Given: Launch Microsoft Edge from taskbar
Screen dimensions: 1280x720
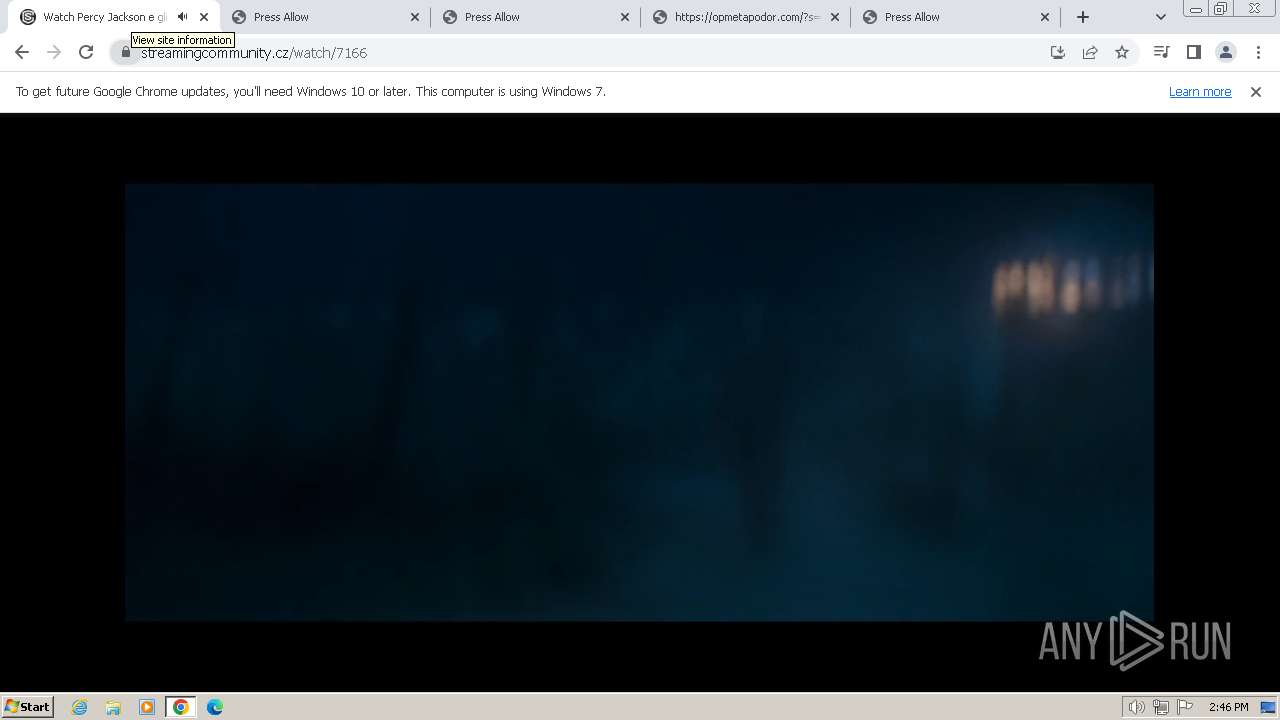Looking at the screenshot, I should point(215,707).
